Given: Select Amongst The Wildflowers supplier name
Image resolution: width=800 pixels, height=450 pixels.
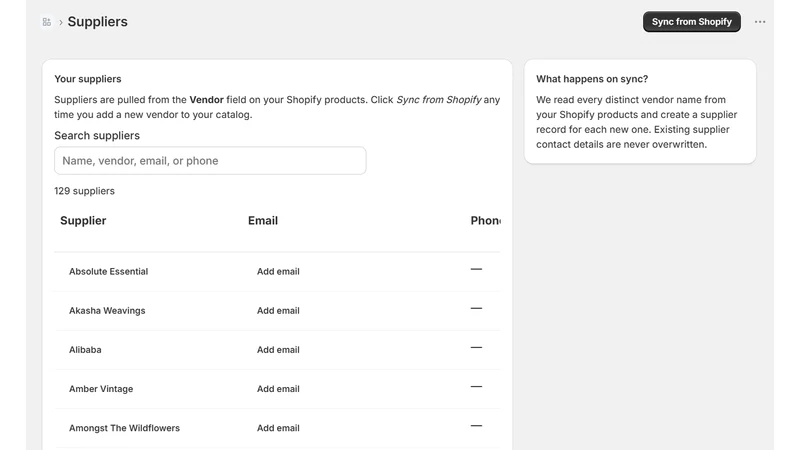Looking at the screenshot, I should click(124, 428).
